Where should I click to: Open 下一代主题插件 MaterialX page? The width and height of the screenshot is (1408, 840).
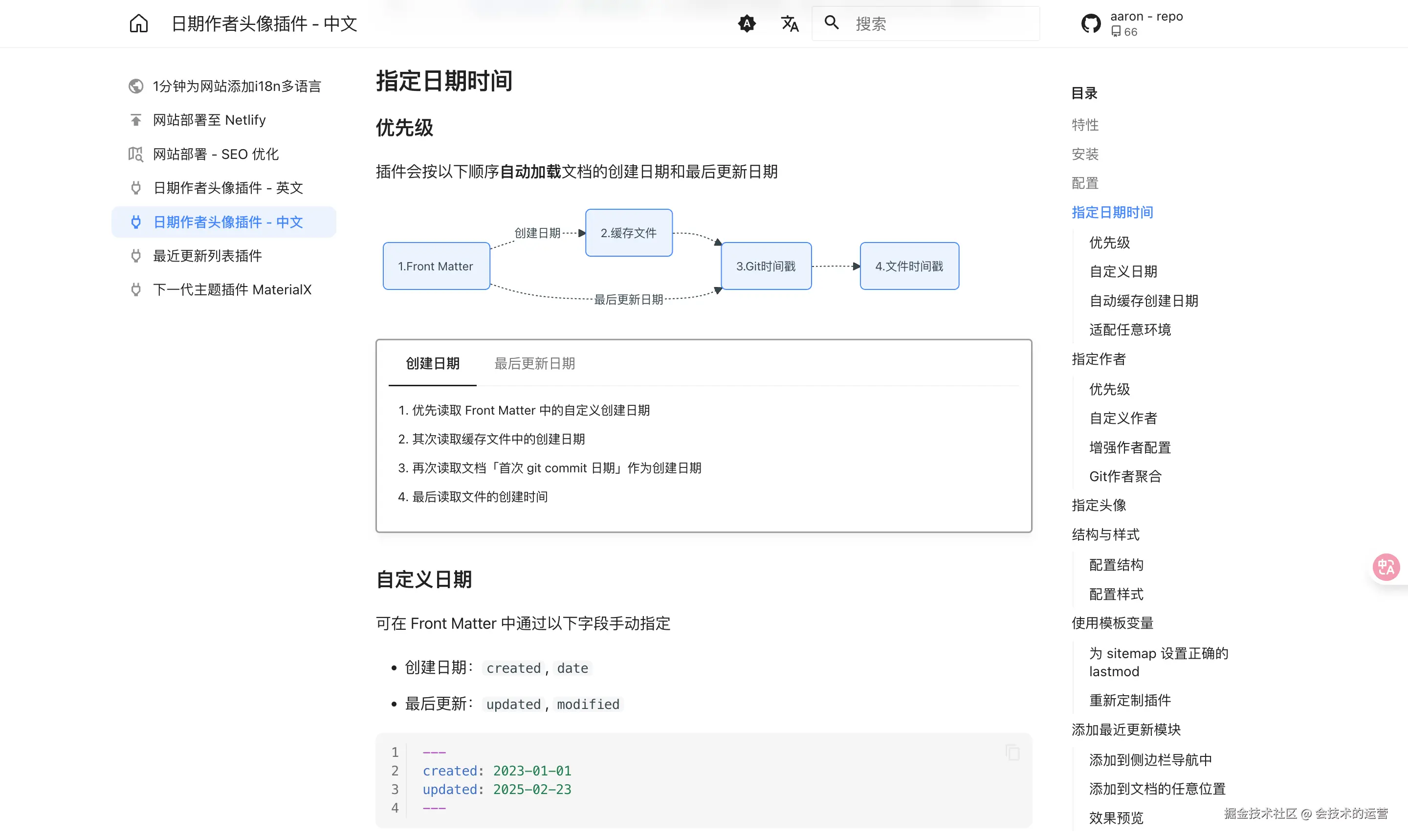point(232,290)
